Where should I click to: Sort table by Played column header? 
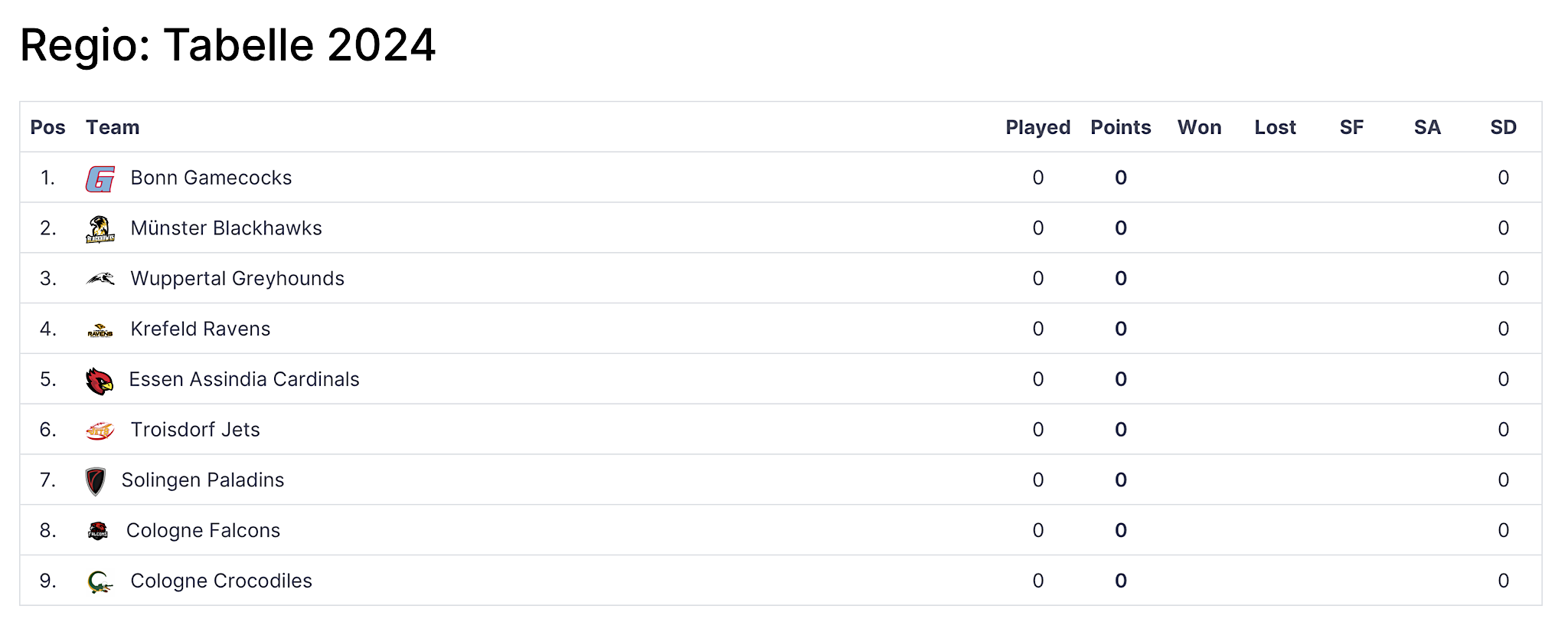(1038, 127)
